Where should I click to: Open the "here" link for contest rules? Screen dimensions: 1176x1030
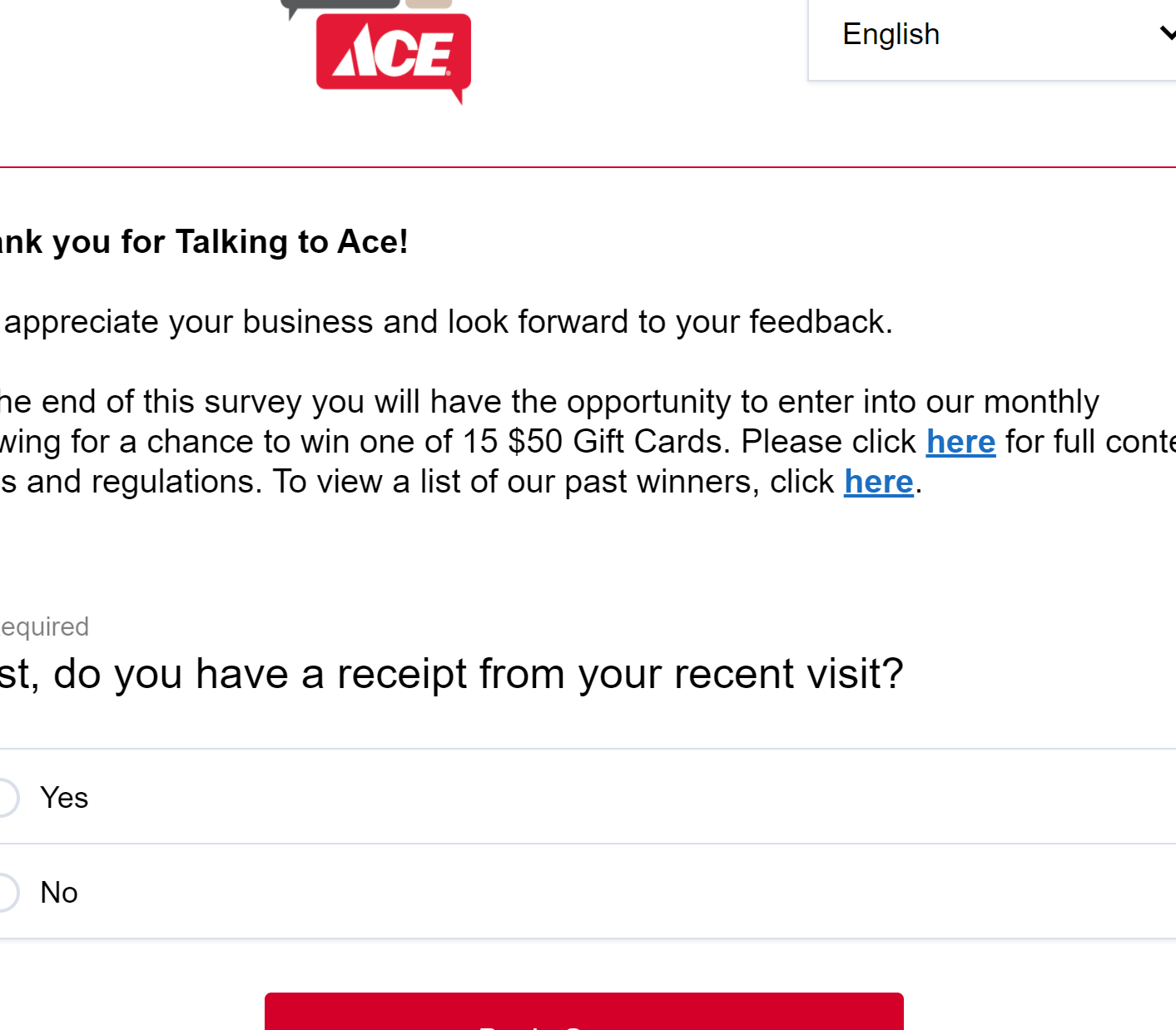[960, 442]
